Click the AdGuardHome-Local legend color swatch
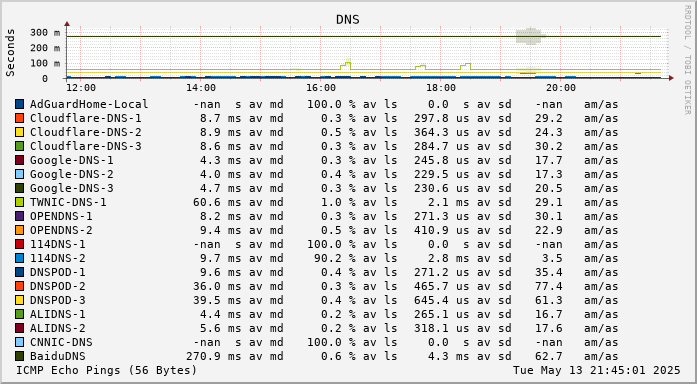The image size is (697, 384). click(20, 104)
